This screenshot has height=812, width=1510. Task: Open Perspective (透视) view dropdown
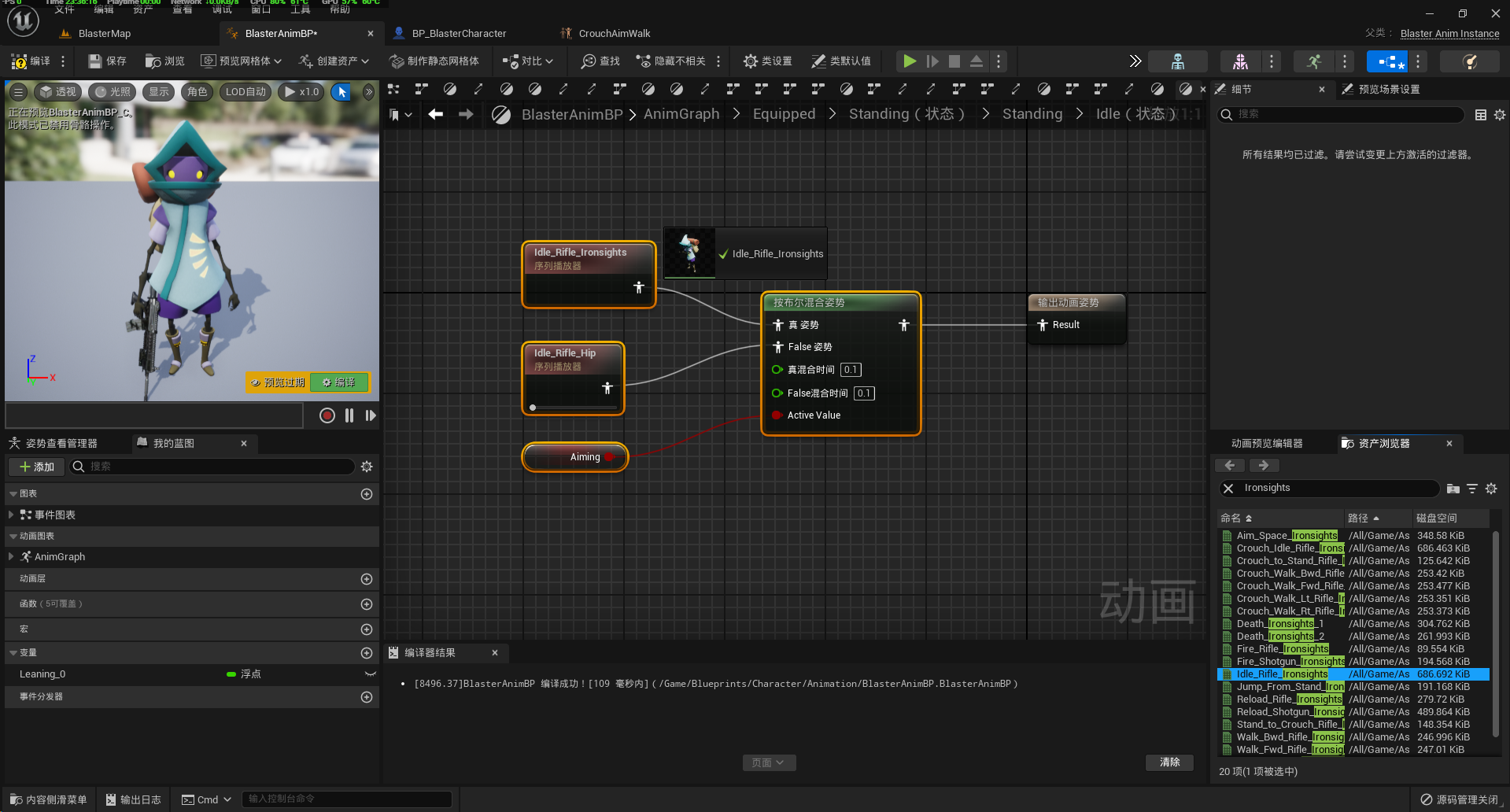coord(58,91)
